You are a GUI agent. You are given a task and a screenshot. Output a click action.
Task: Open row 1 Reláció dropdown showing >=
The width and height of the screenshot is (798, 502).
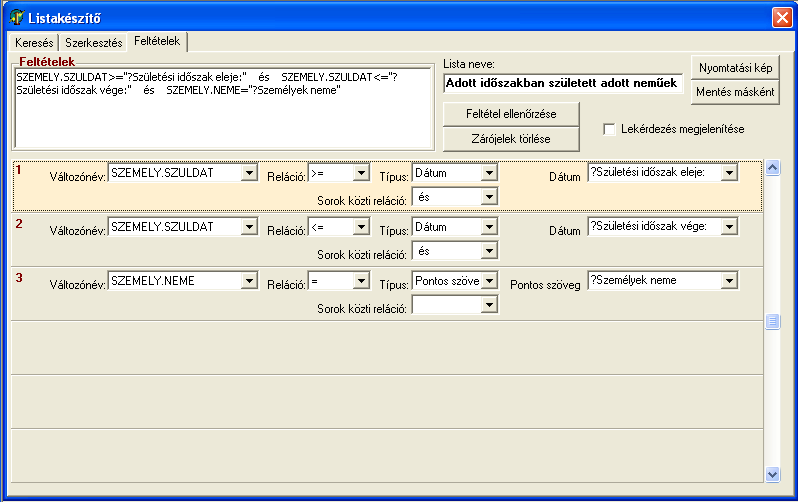[x=361, y=173]
